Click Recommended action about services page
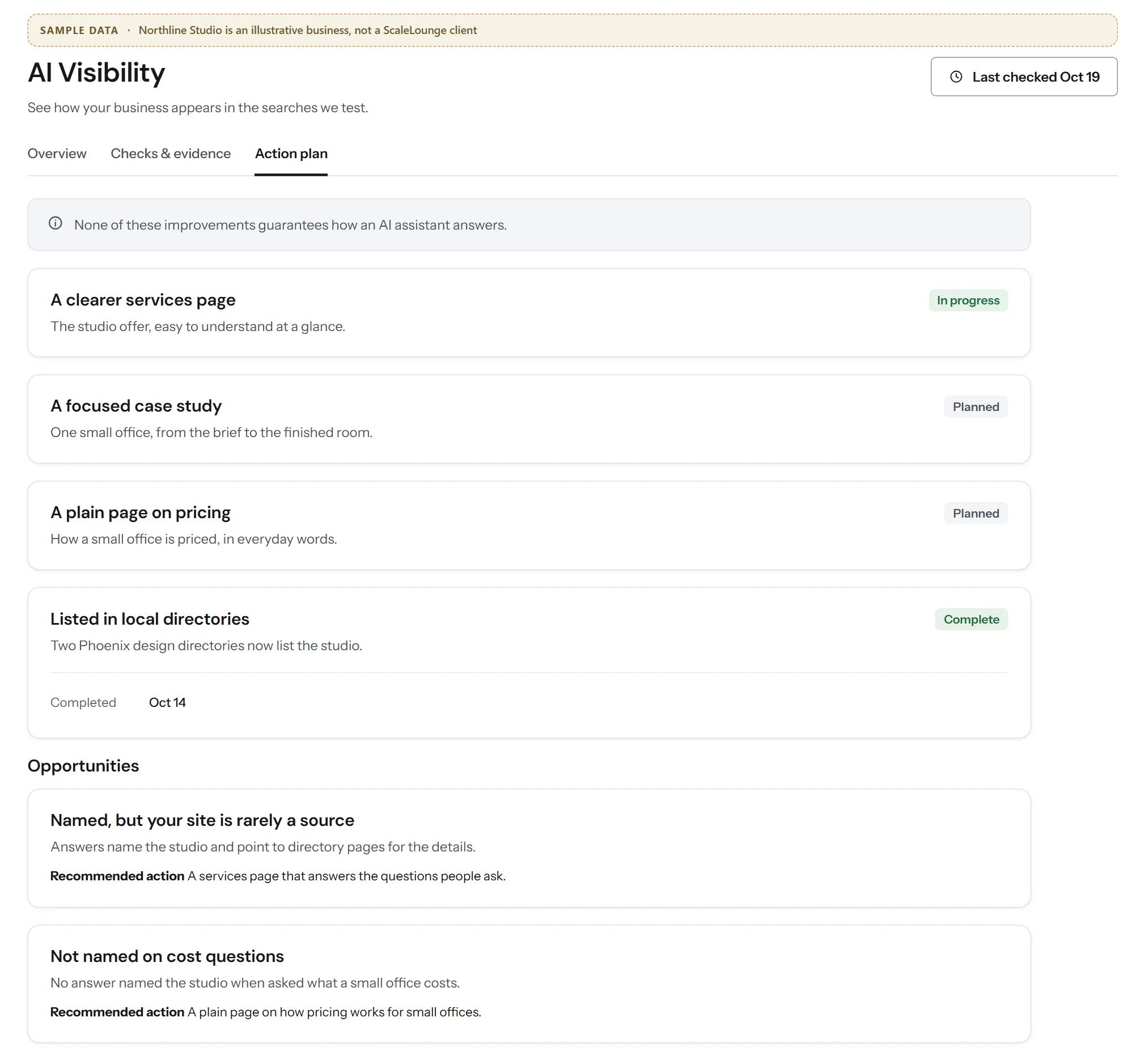1145x1064 pixels. click(x=278, y=876)
